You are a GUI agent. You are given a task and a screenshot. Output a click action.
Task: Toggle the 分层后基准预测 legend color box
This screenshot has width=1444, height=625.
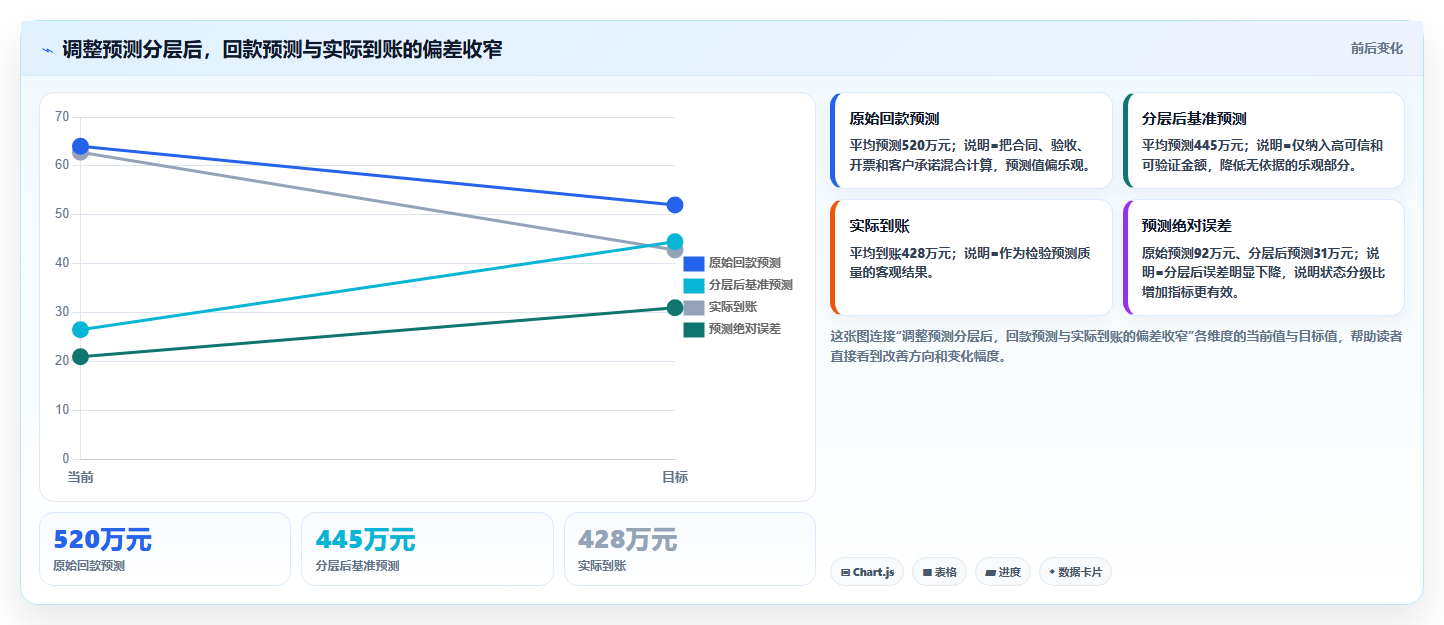point(694,286)
